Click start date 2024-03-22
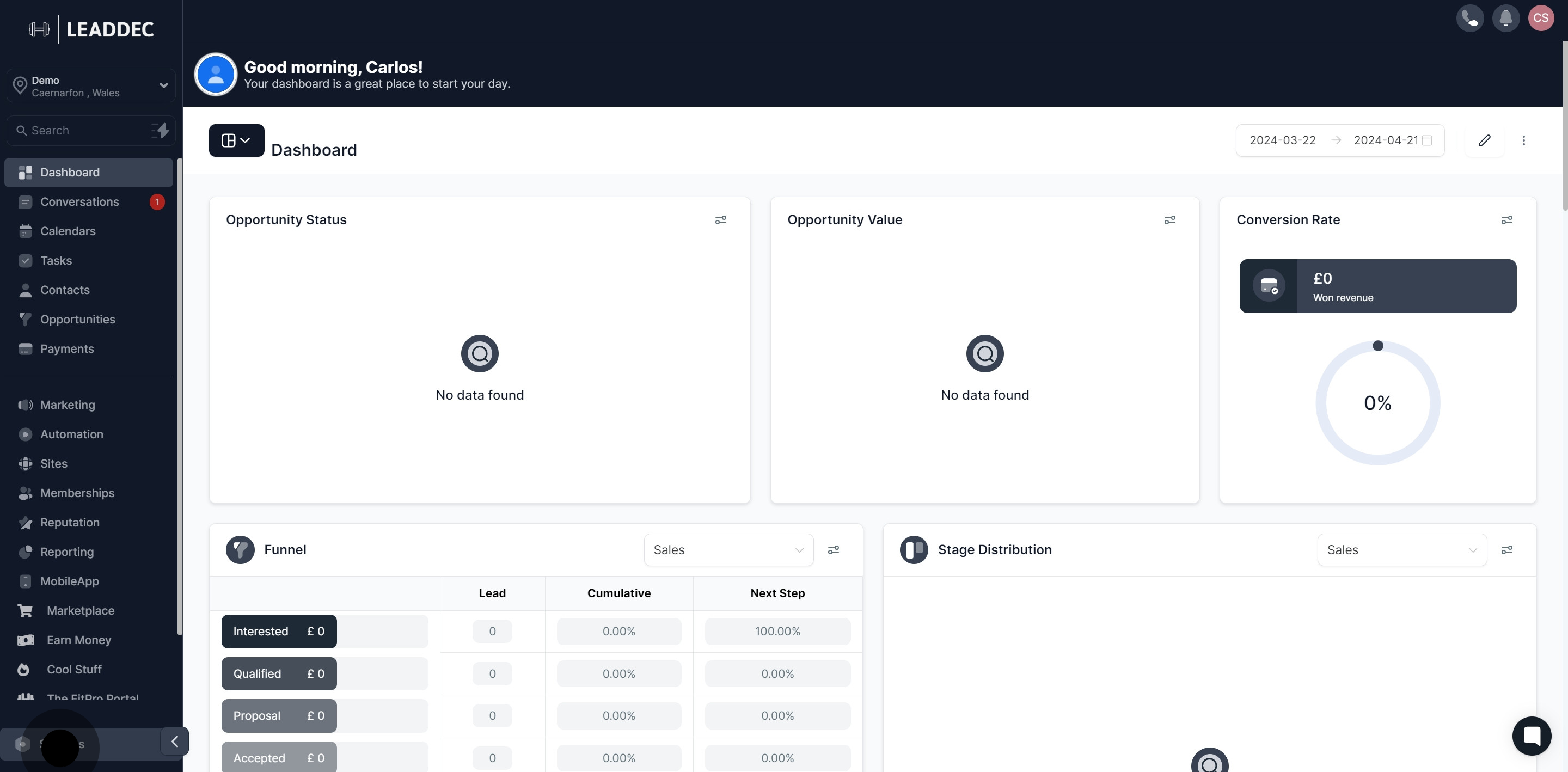Viewport: 1568px width, 772px height. point(1283,140)
